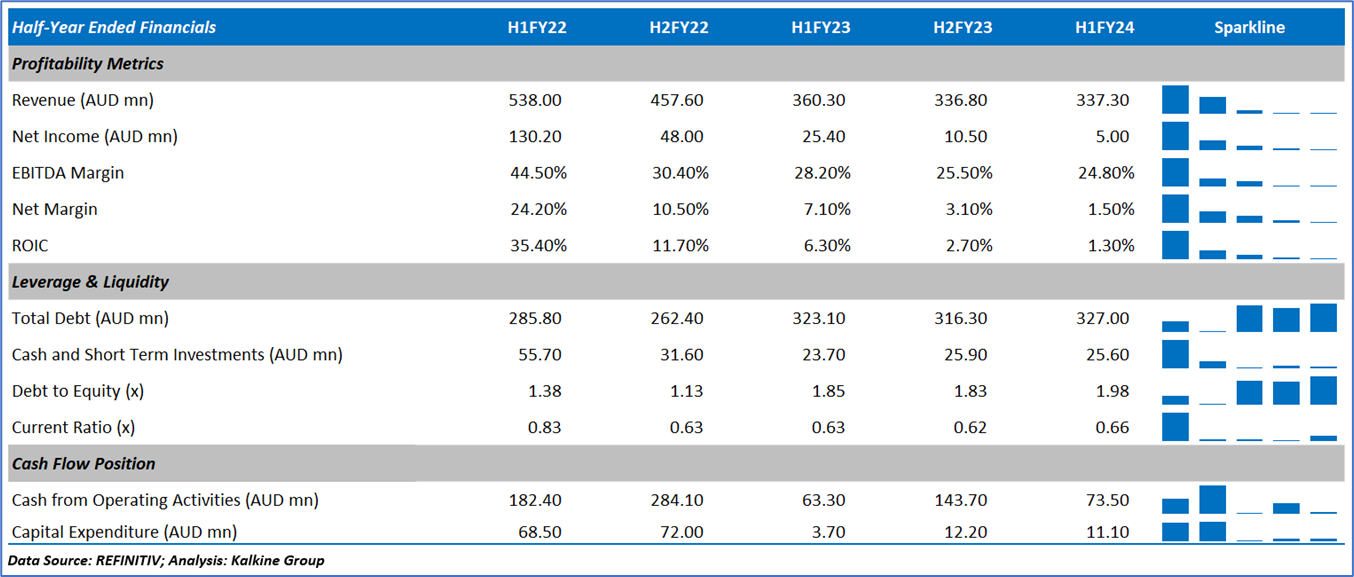Click the Cash Flow Position section header
The width and height of the screenshot is (1354, 577).
click(84, 464)
